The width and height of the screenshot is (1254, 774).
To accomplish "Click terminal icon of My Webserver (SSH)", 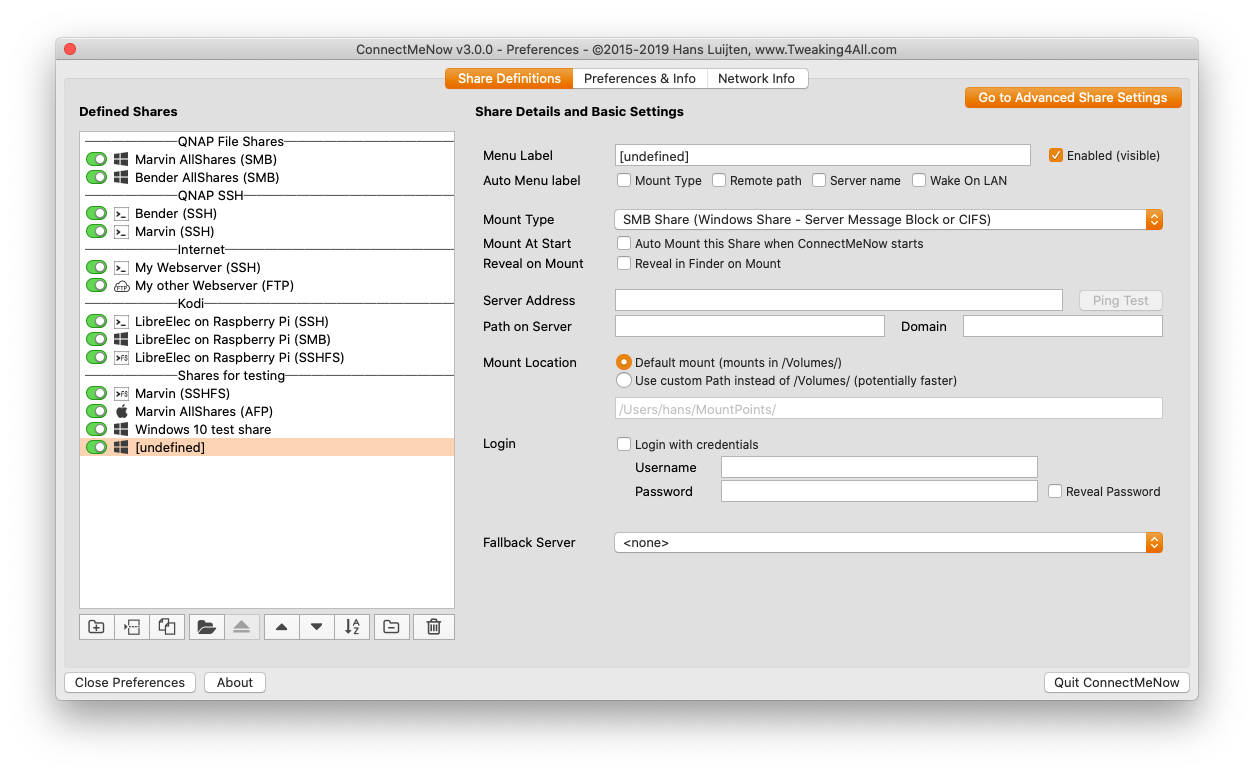I will pos(121,267).
